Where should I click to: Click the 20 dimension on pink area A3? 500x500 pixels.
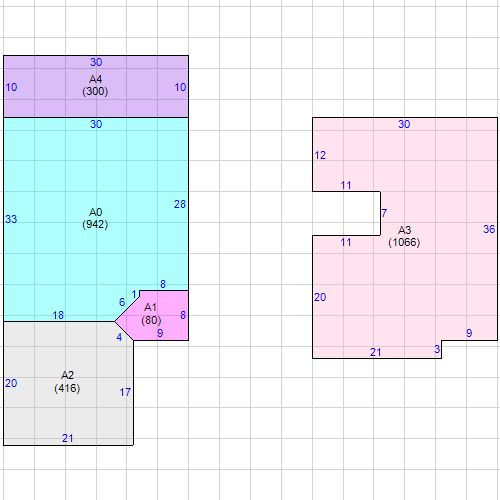pos(320,297)
